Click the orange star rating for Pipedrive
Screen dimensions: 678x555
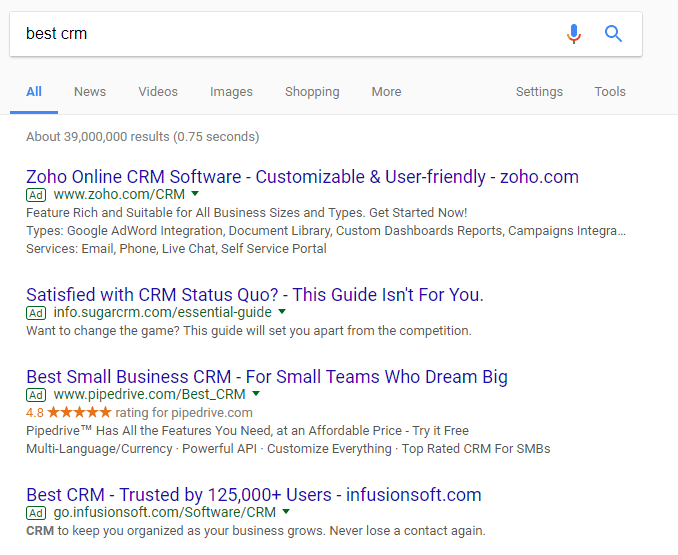(78, 412)
